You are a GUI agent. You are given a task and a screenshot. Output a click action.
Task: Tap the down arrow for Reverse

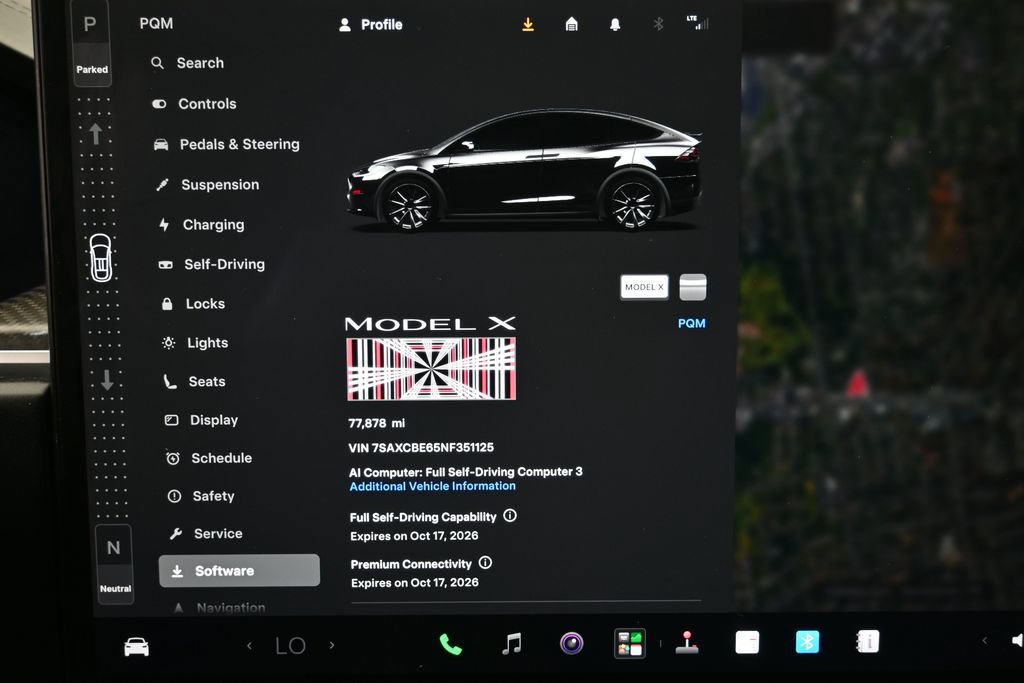click(x=107, y=379)
